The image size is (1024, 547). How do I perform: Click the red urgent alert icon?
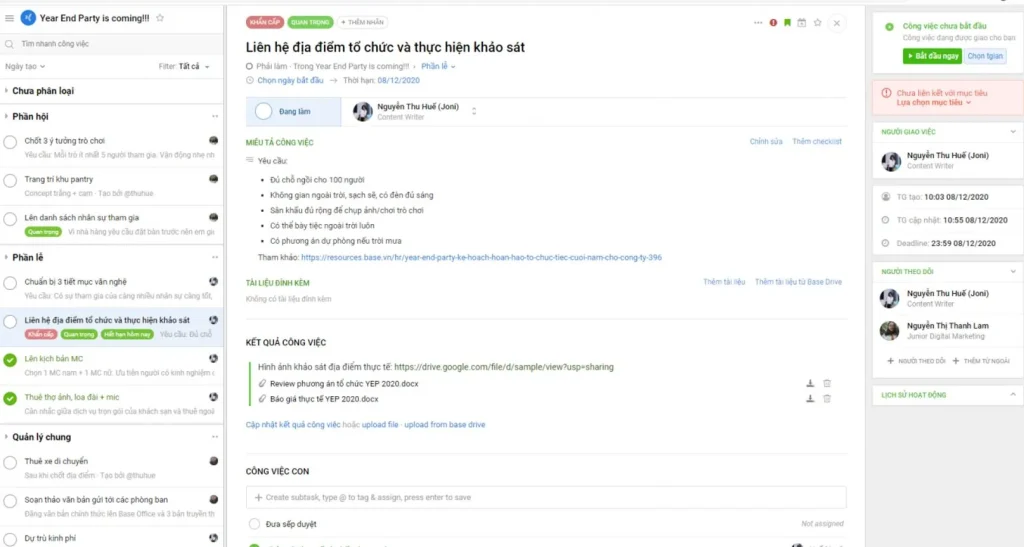pos(773,22)
